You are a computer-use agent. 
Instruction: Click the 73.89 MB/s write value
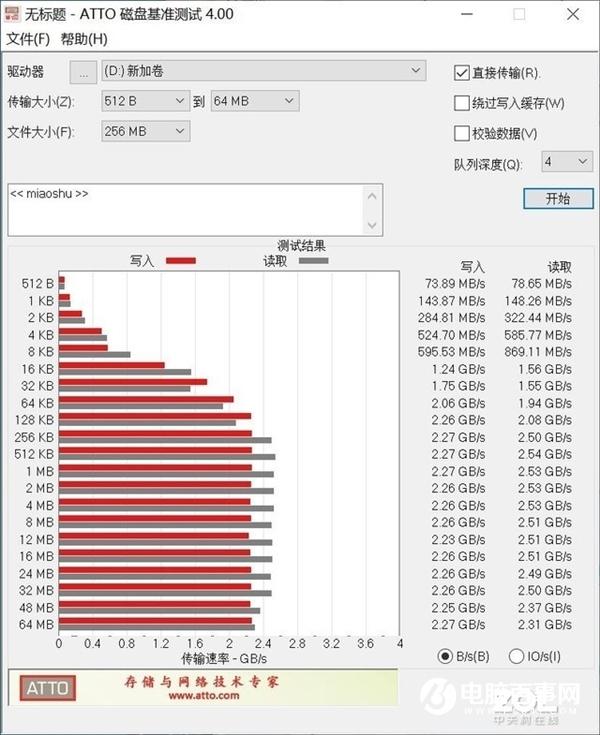tap(455, 284)
